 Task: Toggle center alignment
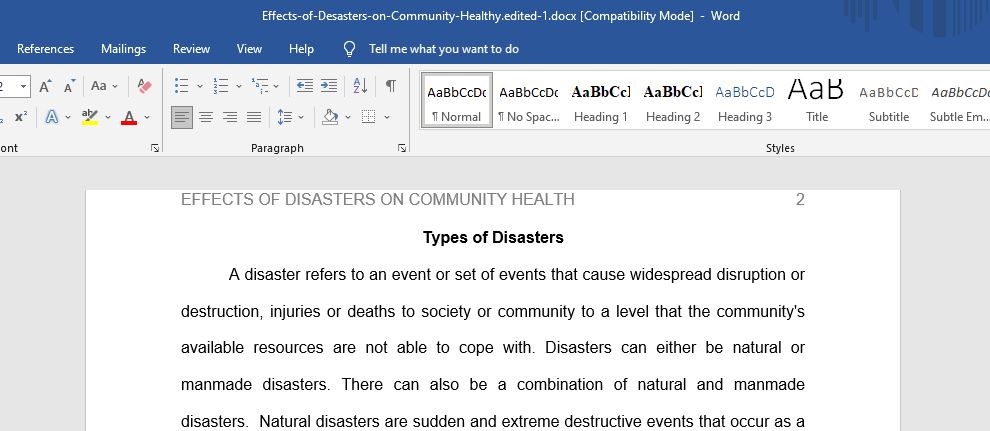tap(206, 117)
